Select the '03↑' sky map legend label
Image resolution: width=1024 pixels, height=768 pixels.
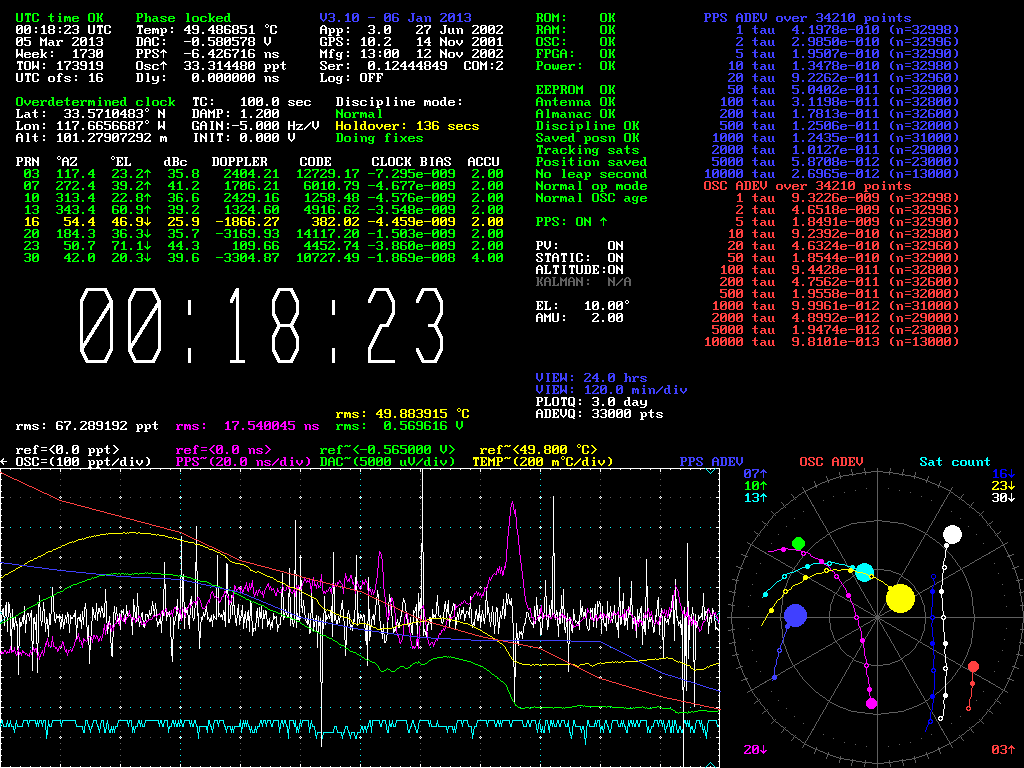pyautogui.click(x=1003, y=750)
